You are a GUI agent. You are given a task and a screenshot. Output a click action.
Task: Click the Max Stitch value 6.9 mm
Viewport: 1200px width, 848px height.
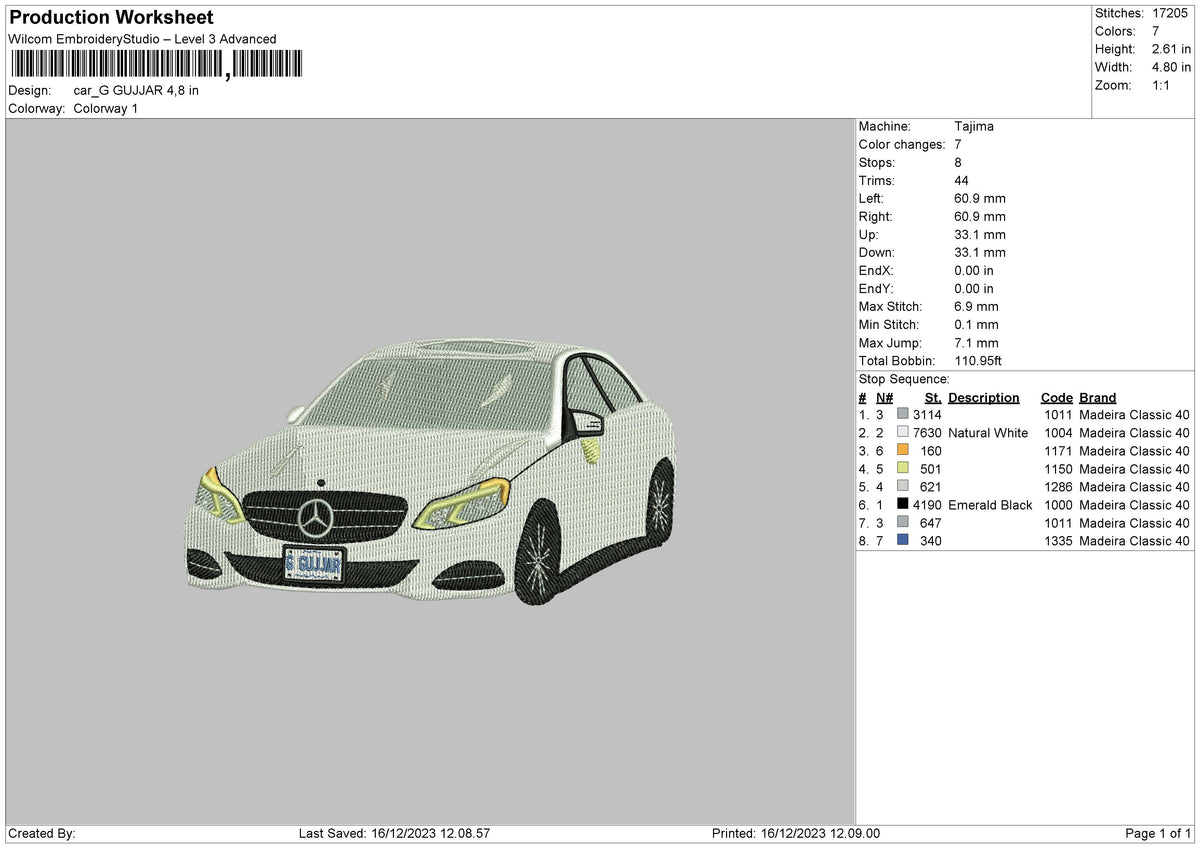[976, 306]
